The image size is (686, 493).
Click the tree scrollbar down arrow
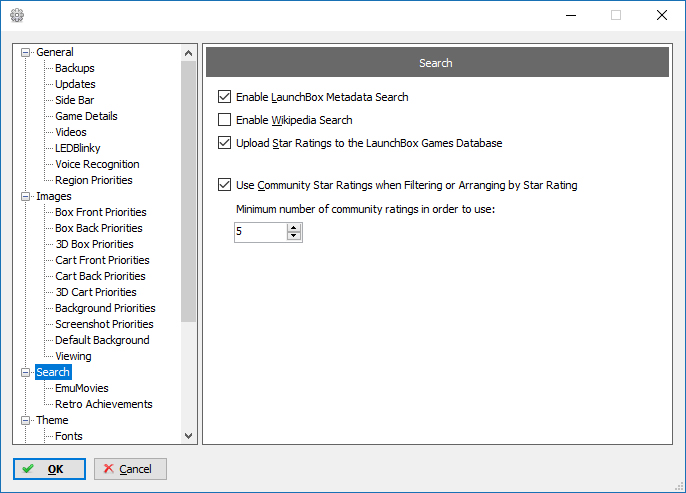click(x=189, y=436)
